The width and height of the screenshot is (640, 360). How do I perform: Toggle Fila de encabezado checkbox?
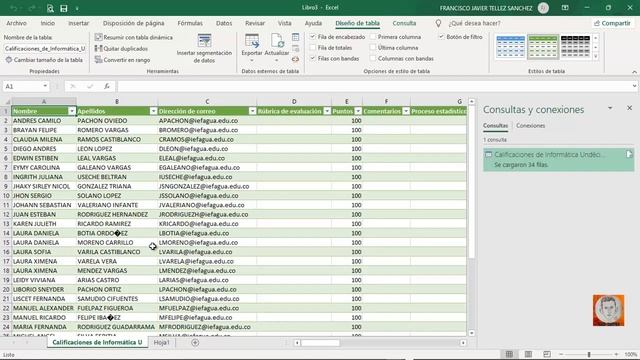click(313, 37)
